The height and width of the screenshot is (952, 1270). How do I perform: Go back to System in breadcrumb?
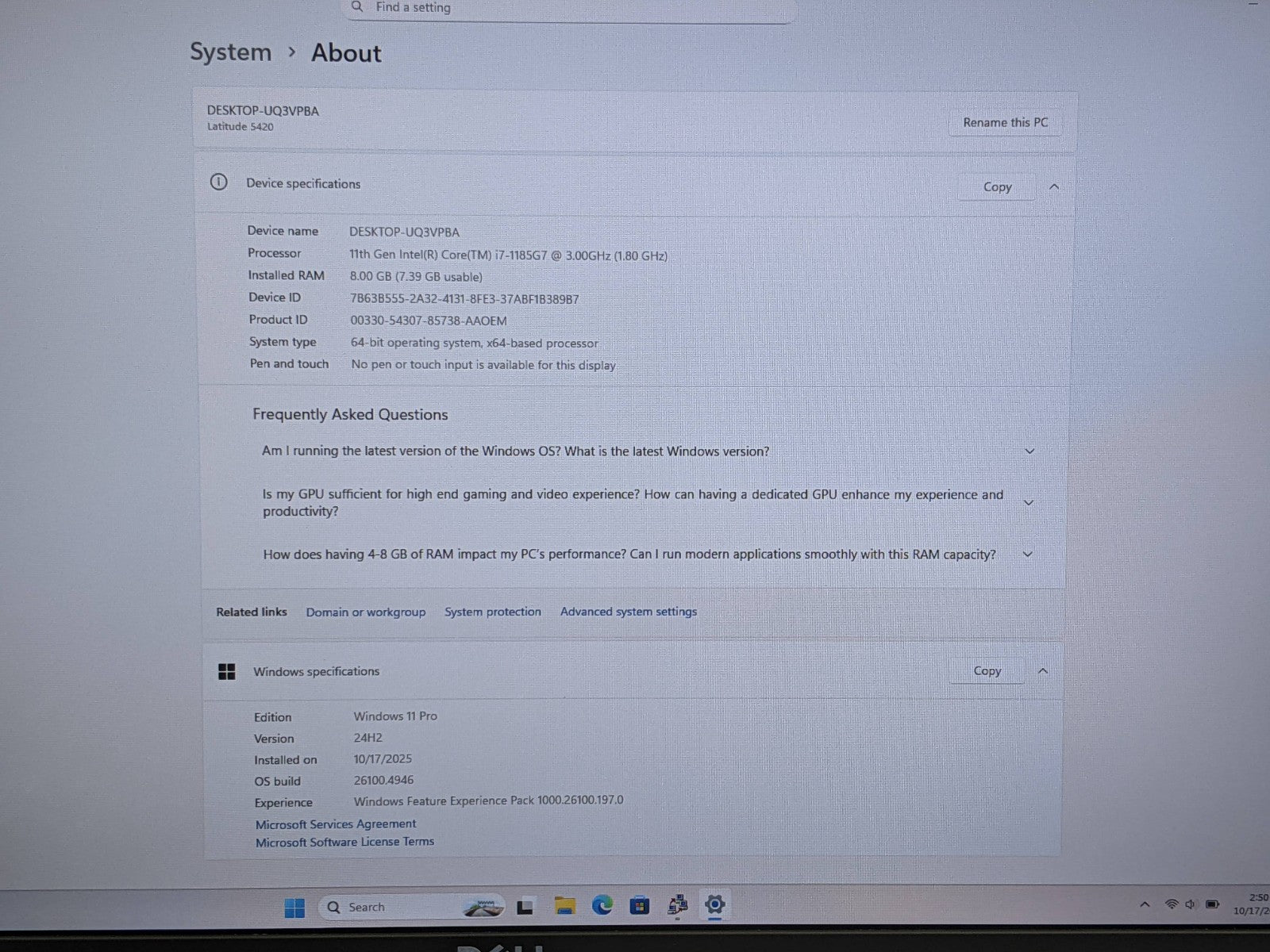coord(230,52)
